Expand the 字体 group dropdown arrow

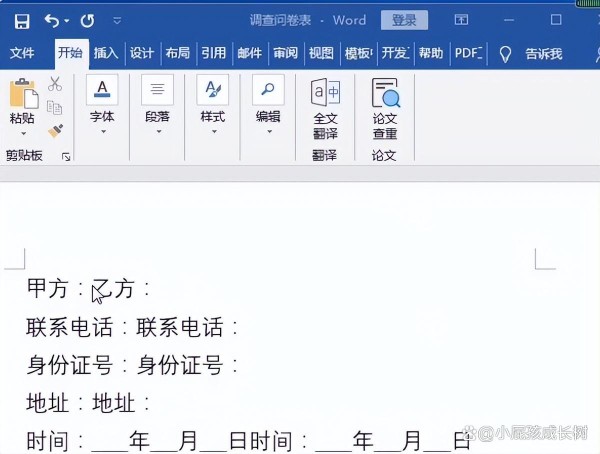coord(103,132)
